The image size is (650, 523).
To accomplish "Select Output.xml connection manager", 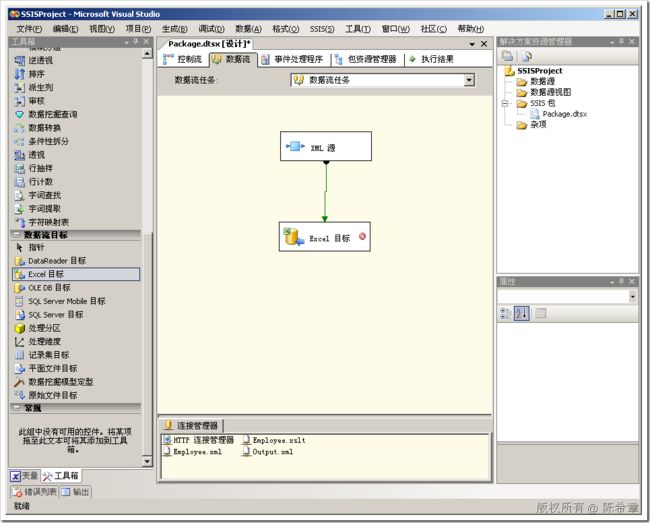I will click(268, 452).
